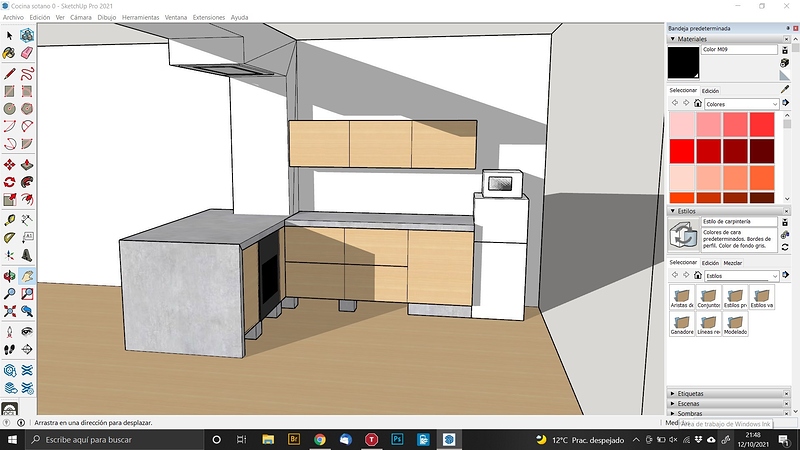Activate the Zoom magnifier tool
This screenshot has height=450, width=800.
pos(9,294)
